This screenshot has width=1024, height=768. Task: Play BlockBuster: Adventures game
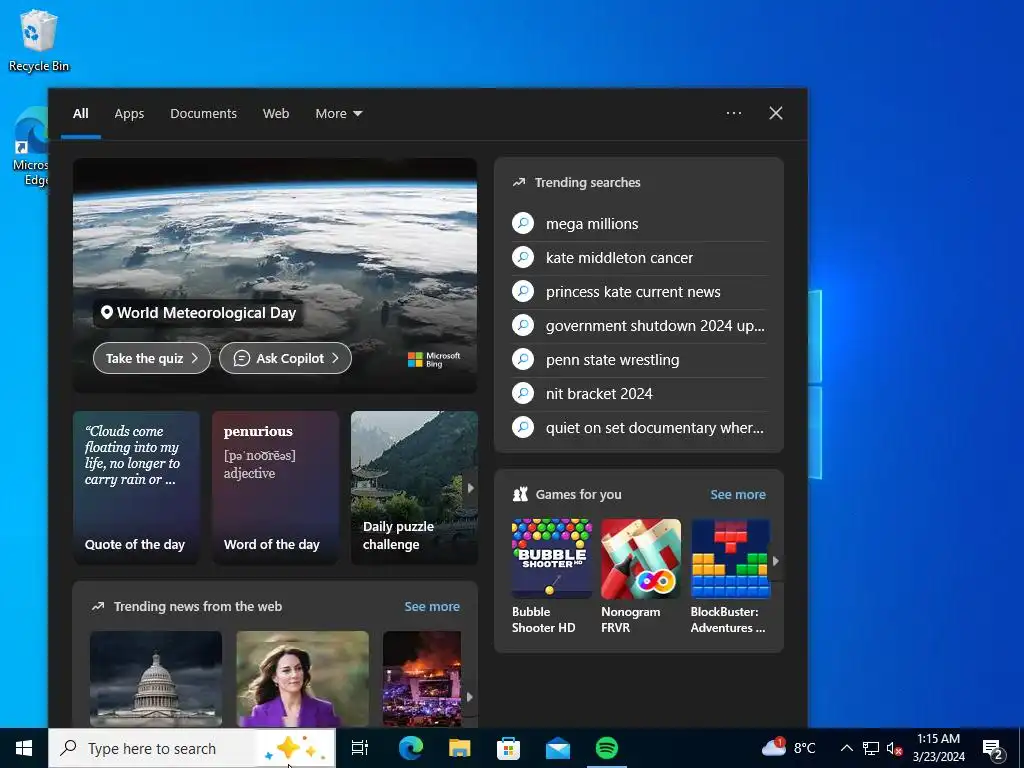click(730, 576)
